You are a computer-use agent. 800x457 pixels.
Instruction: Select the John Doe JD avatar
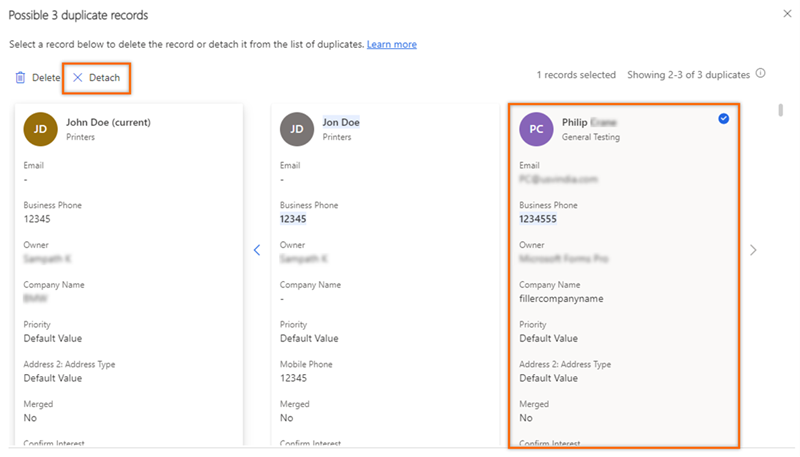[x=40, y=129]
